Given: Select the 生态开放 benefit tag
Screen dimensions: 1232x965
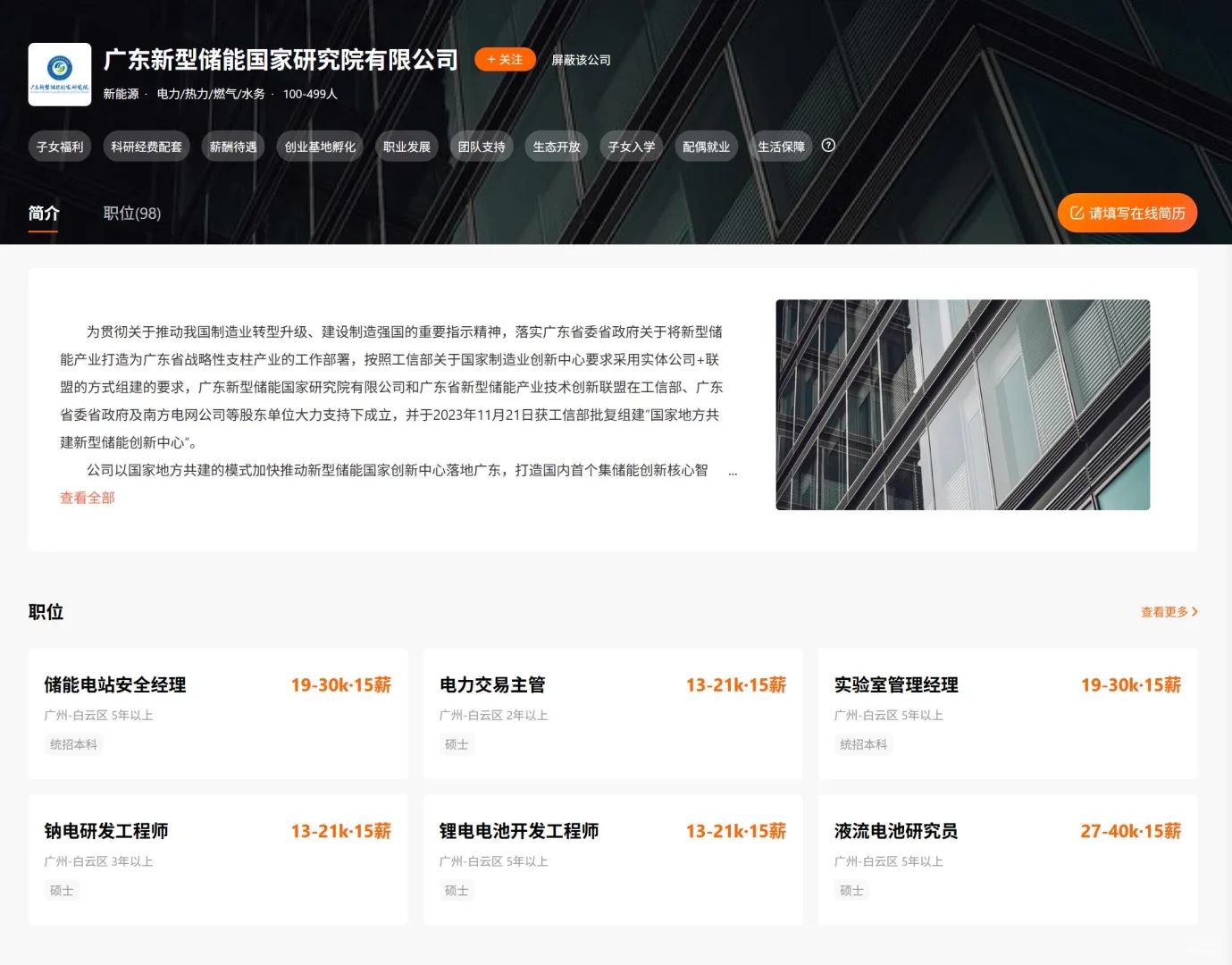Looking at the screenshot, I should pos(557,147).
